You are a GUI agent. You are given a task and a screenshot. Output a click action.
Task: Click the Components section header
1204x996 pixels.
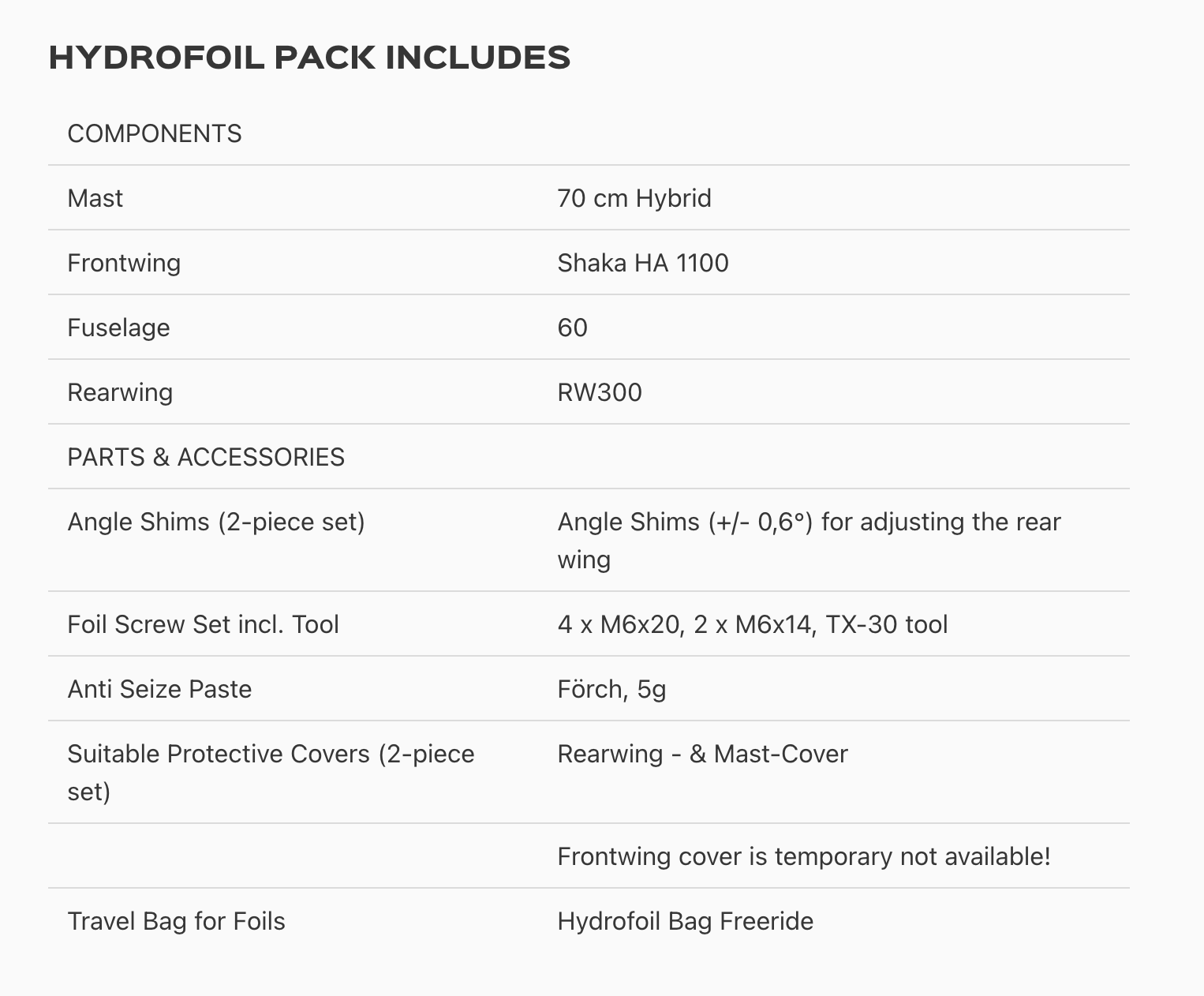[155, 133]
